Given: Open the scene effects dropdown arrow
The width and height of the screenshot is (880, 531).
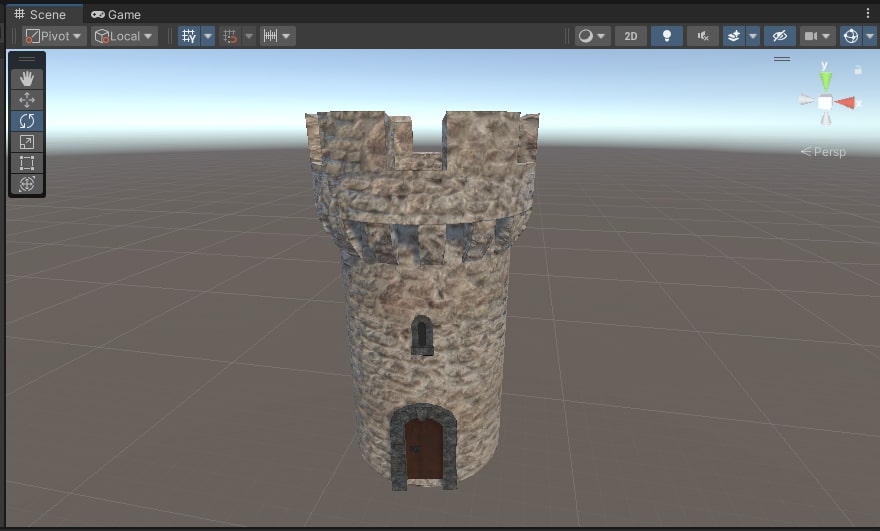Looking at the screenshot, I should pos(753,36).
